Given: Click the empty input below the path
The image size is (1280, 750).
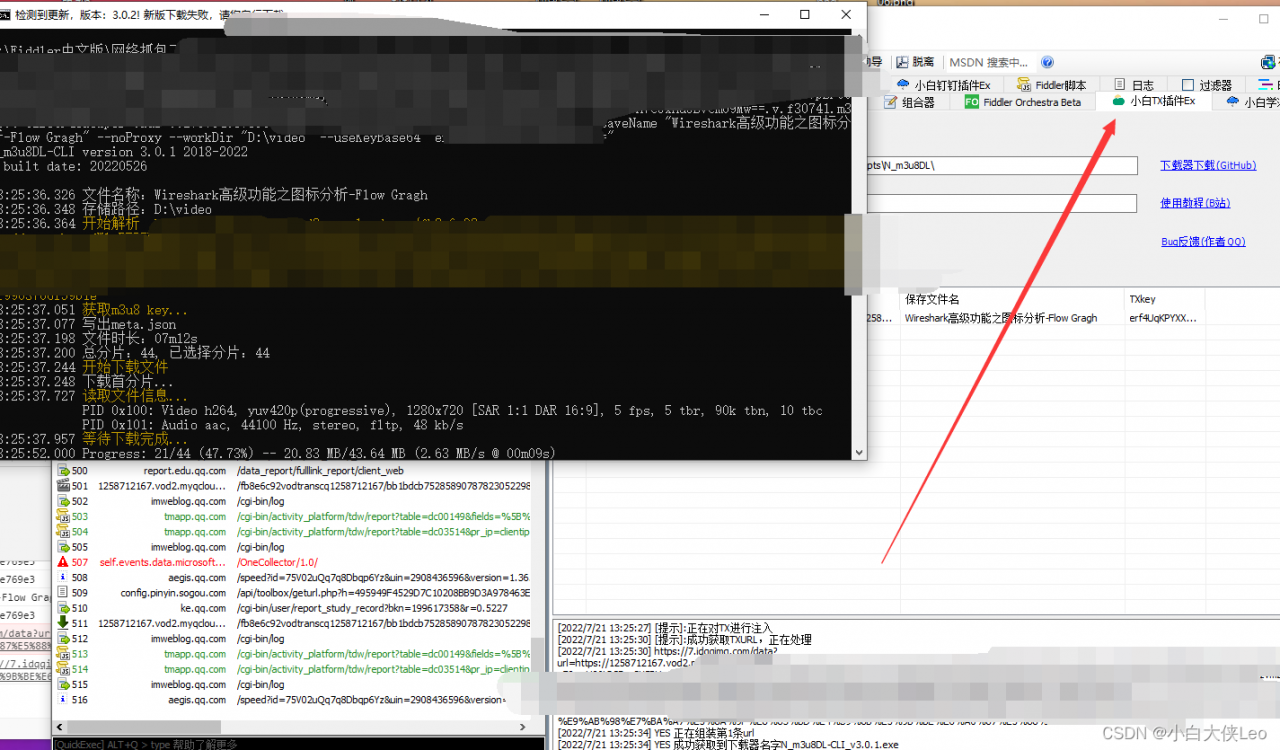Looking at the screenshot, I should pos(1001,203).
